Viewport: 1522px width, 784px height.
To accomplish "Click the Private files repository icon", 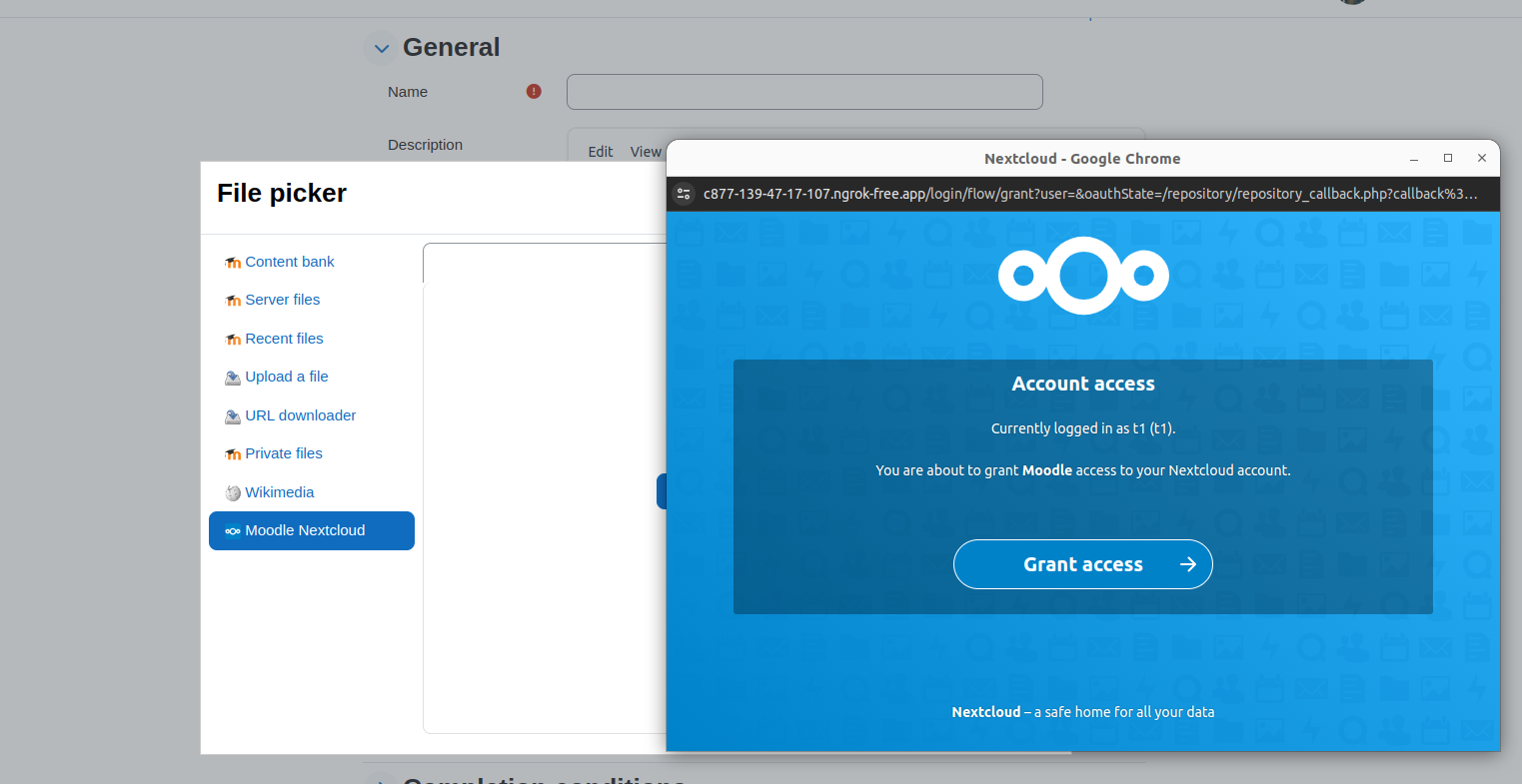I will [x=233, y=454].
